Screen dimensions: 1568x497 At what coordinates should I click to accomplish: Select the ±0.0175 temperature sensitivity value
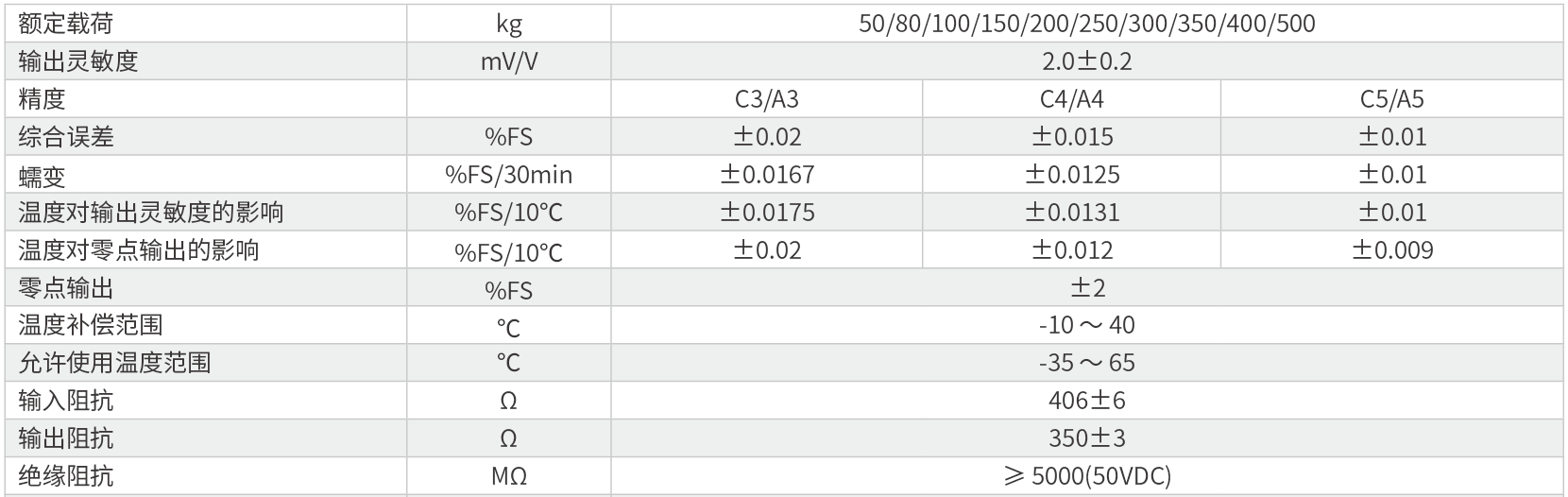[766, 213]
